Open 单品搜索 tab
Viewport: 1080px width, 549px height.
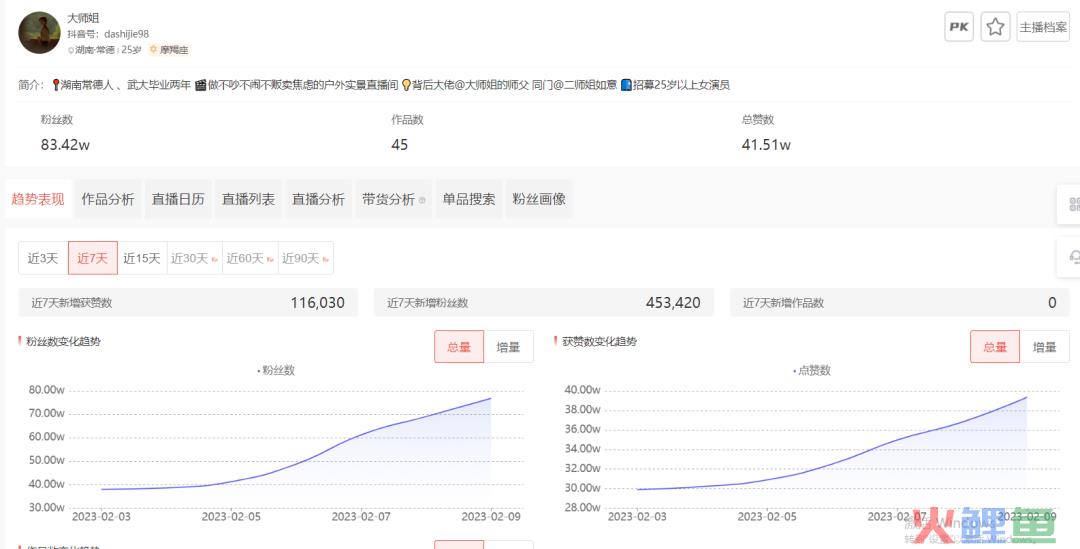pyautogui.click(x=469, y=199)
